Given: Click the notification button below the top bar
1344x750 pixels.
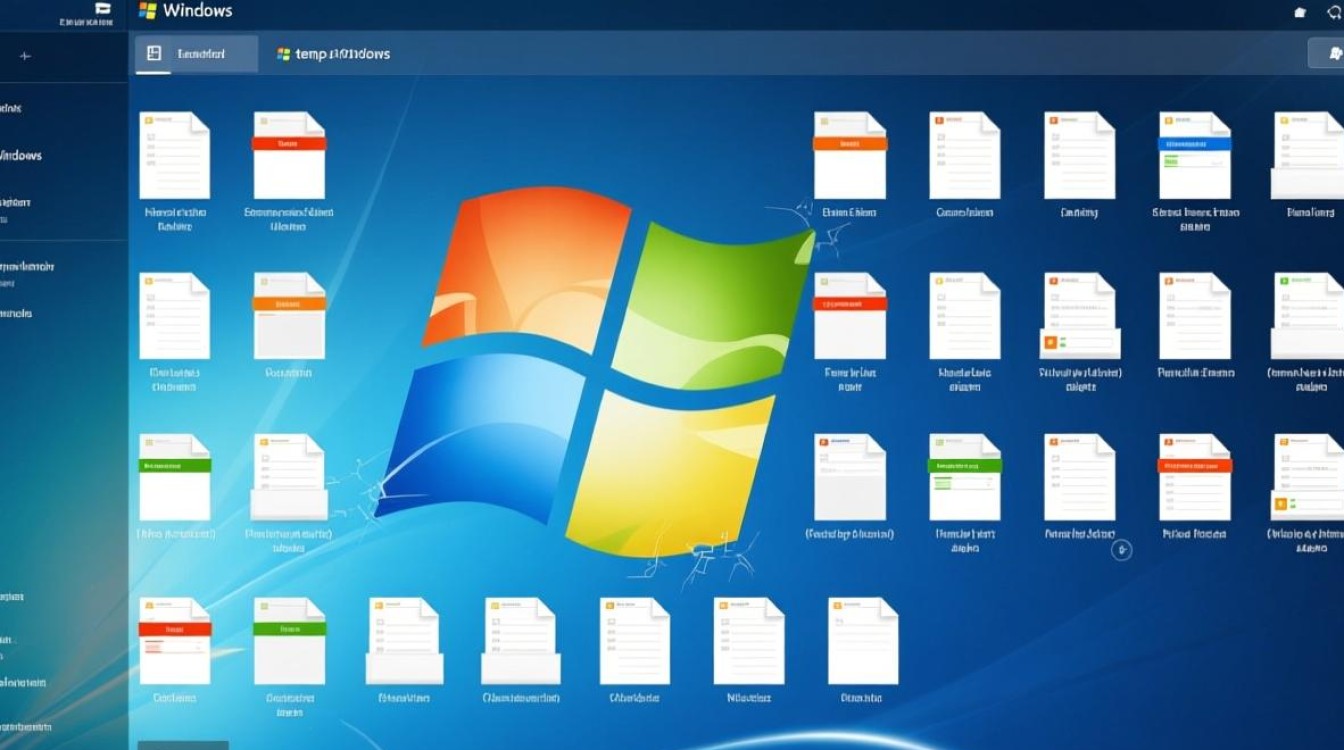Looking at the screenshot, I should [1334, 52].
